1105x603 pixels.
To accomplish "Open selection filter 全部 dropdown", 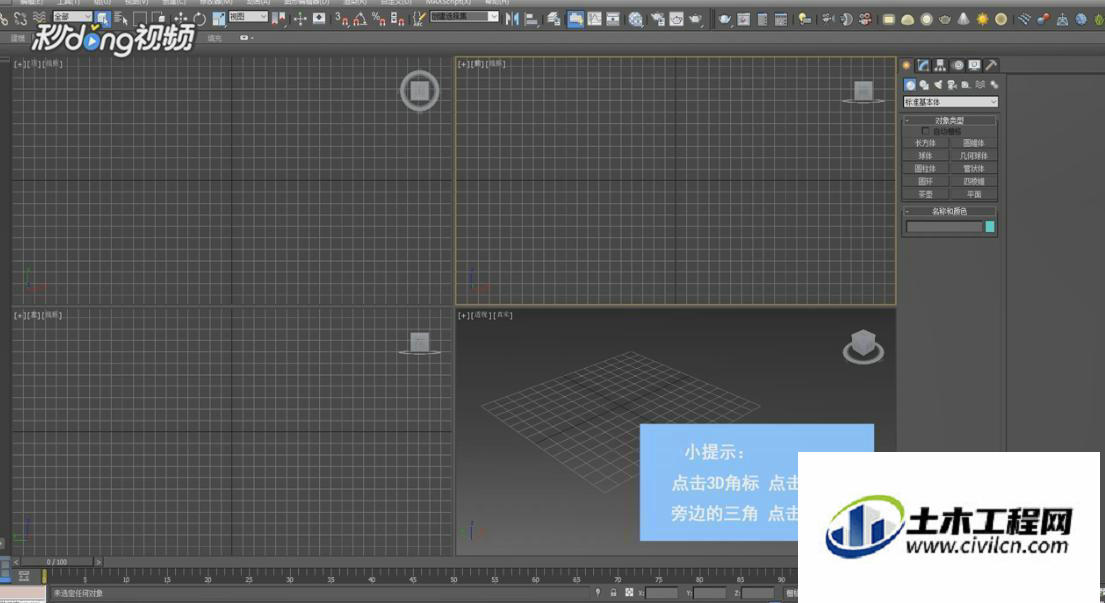I will (73, 16).
